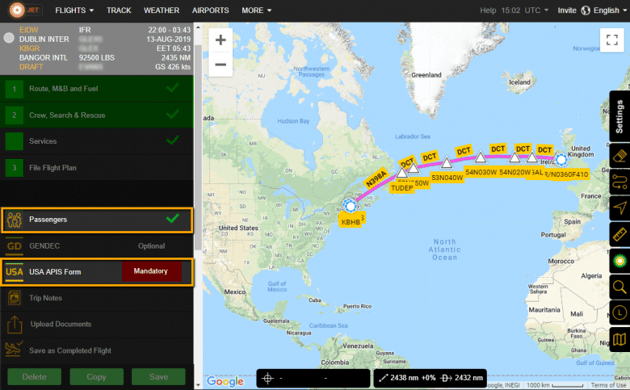Open the FLIGHTS dropdown menu
The image size is (630, 390).
click(x=74, y=10)
